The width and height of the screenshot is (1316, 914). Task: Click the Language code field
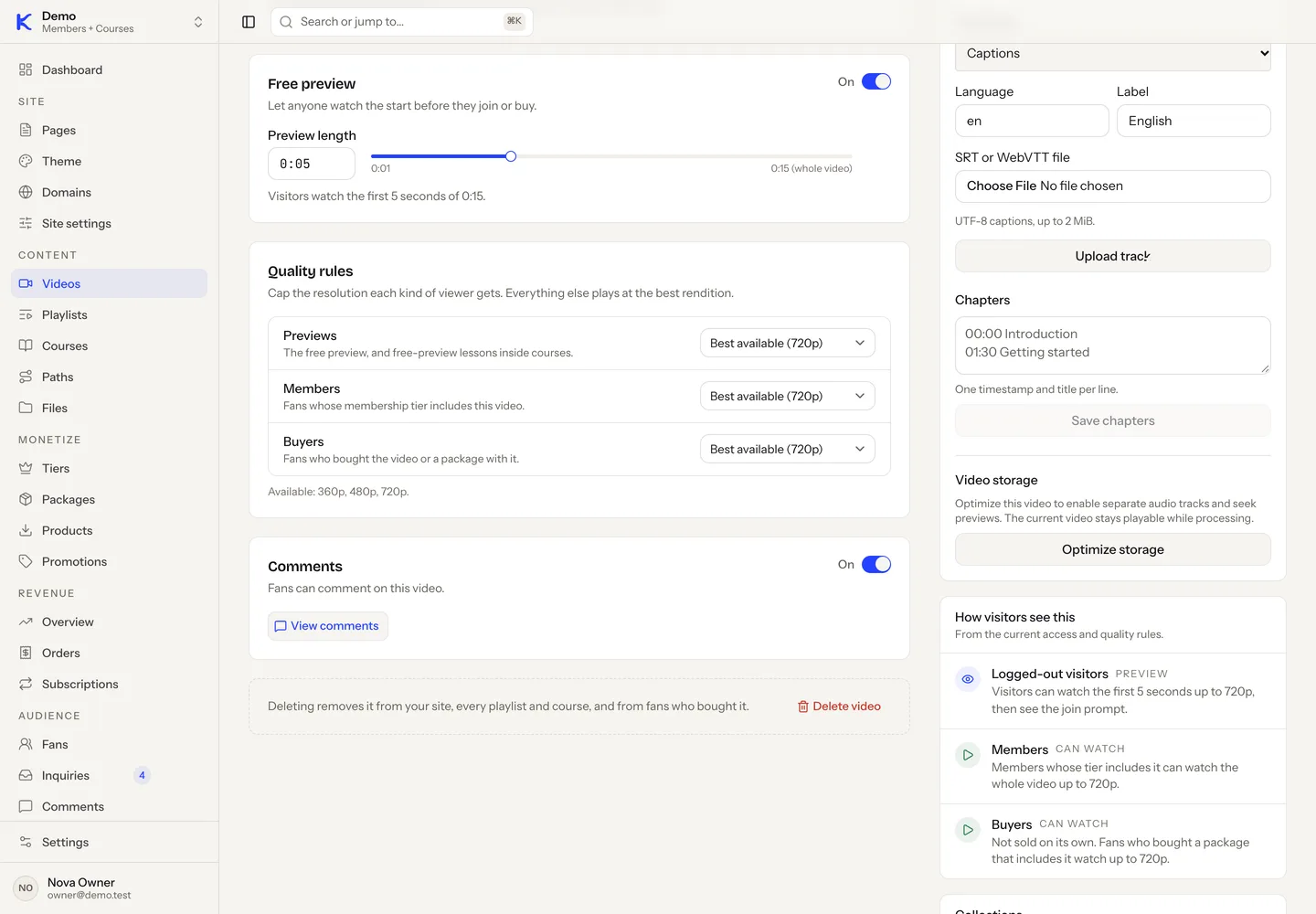tap(1032, 121)
